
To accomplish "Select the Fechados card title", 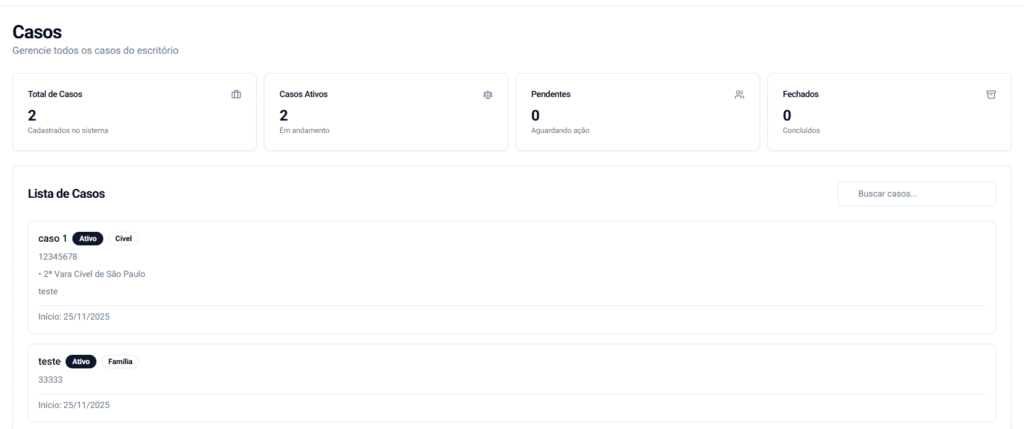I will point(801,94).
